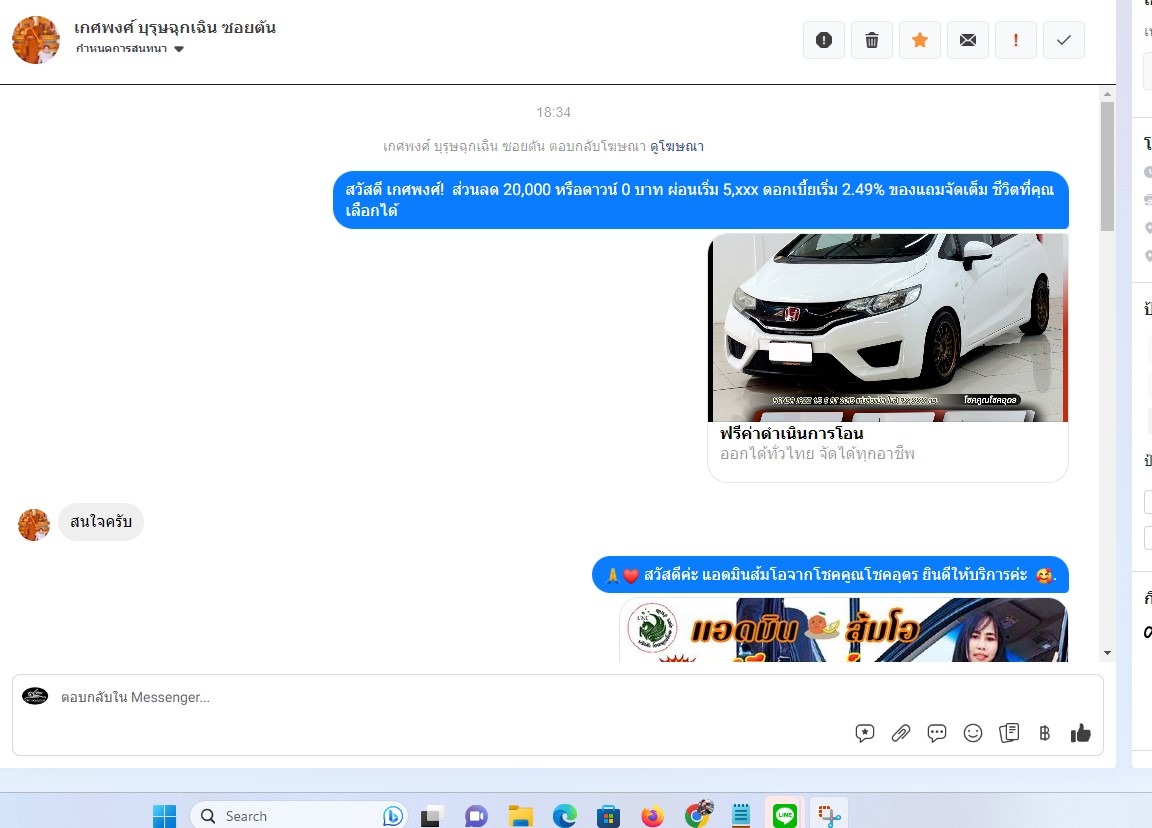Open LINE app from the taskbar

pyautogui.click(x=785, y=816)
